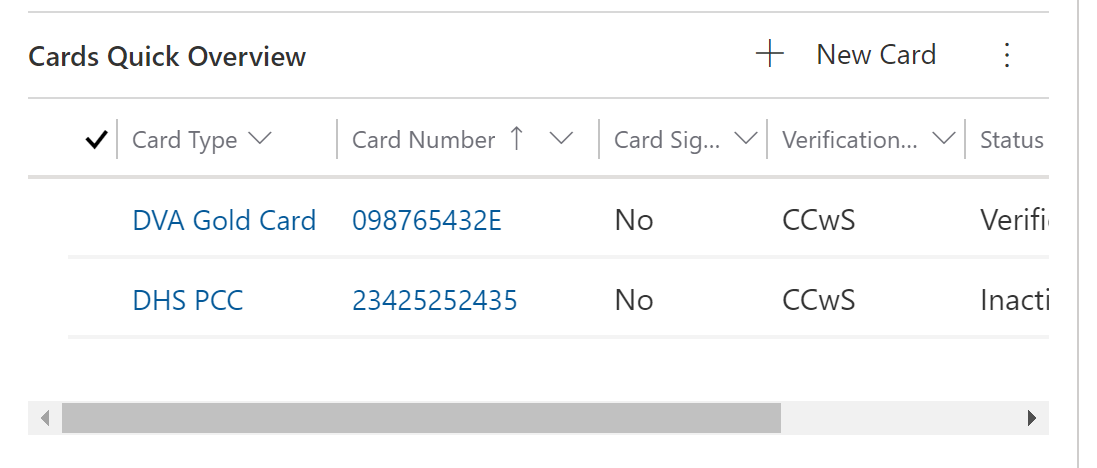Click the horizontal scrollbar thumb
Image resolution: width=1097 pixels, height=468 pixels.
pyautogui.click(x=420, y=418)
